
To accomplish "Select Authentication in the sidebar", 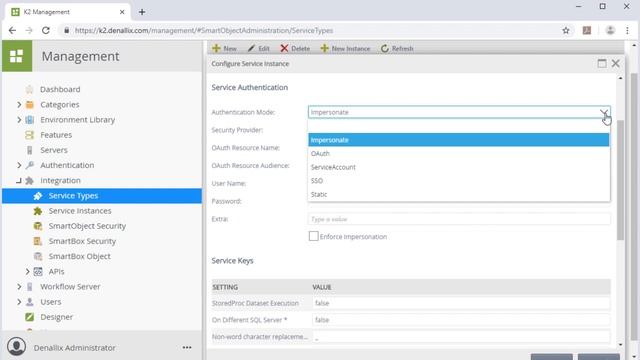I will tap(67, 165).
